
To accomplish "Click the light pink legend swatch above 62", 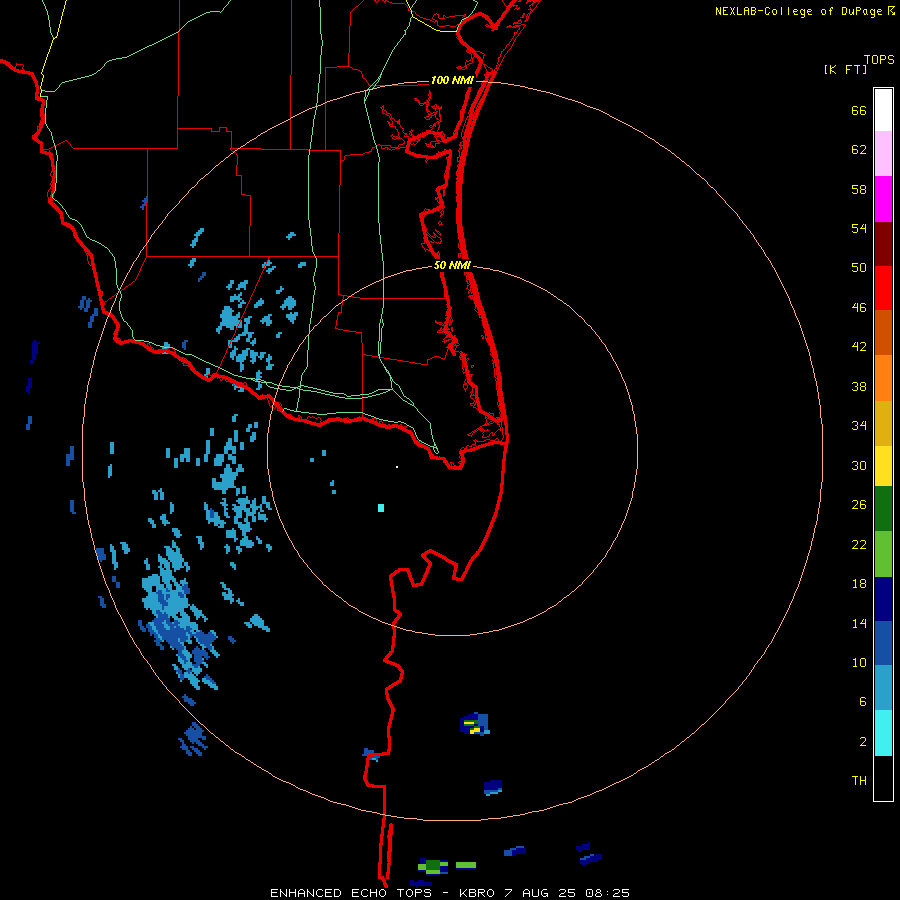I will pos(883,153).
